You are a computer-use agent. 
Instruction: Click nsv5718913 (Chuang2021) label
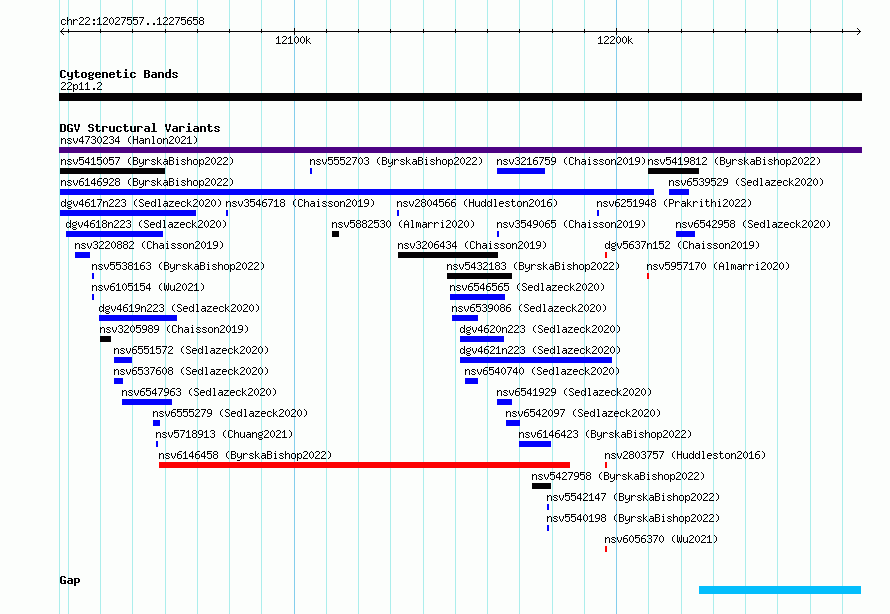[224, 434]
